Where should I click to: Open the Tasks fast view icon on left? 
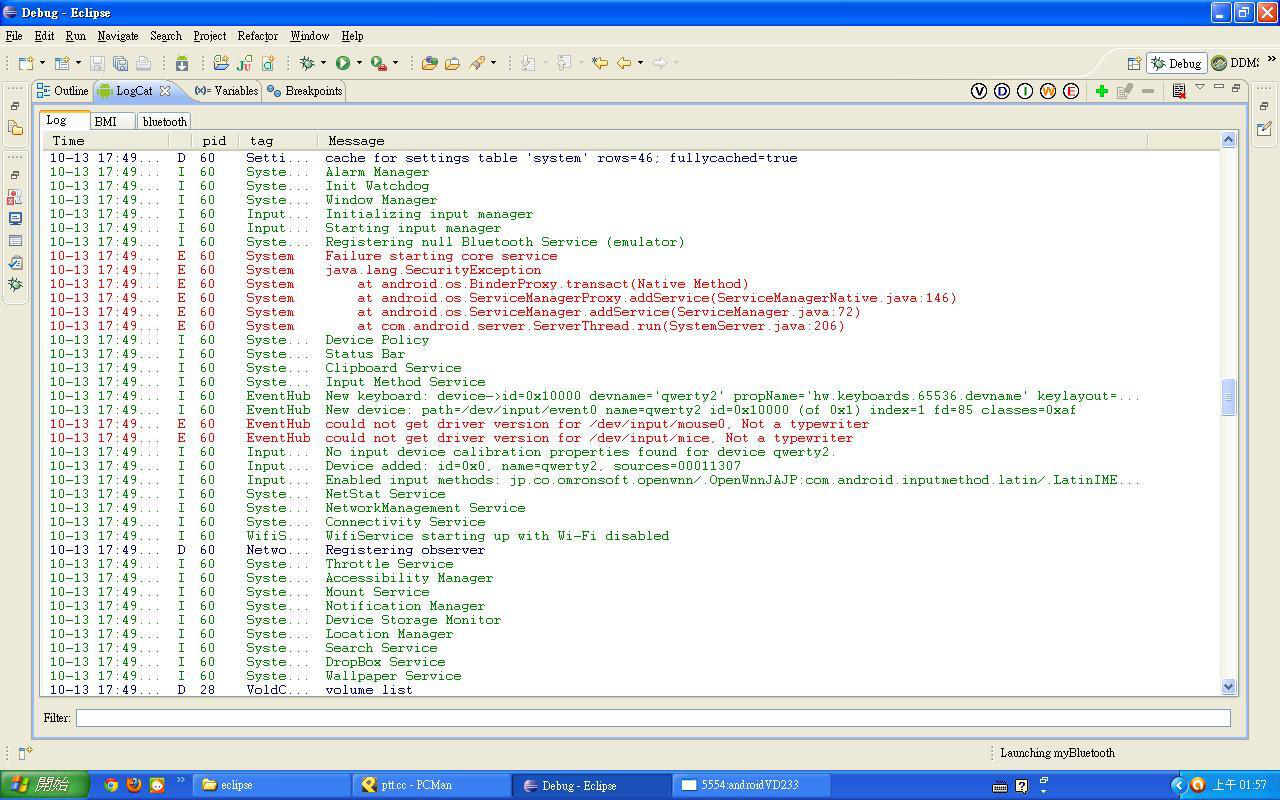tap(15, 262)
